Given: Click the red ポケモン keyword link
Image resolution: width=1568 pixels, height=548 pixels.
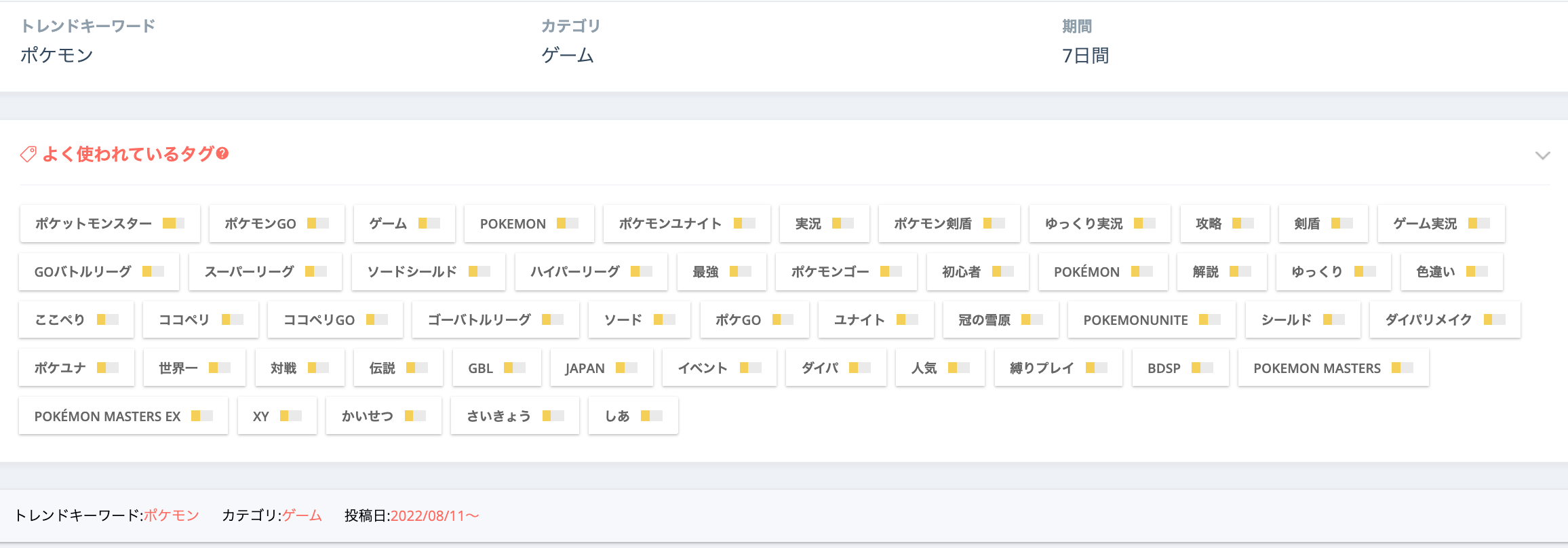Looking at the screenshot, I should point(171,515).
